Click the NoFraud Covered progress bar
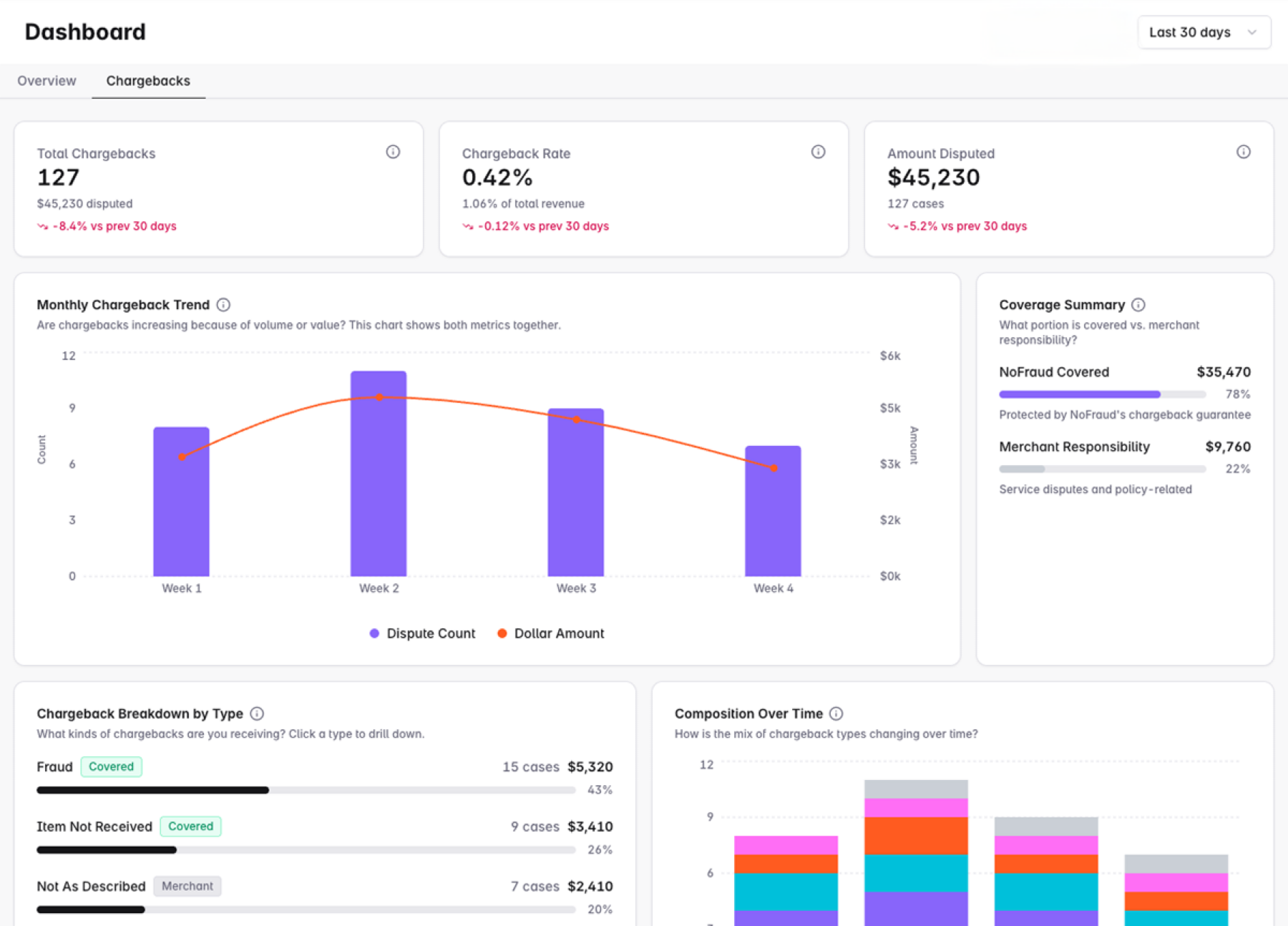Viewport: 1288px width, 926px height. coord(1102,394)
